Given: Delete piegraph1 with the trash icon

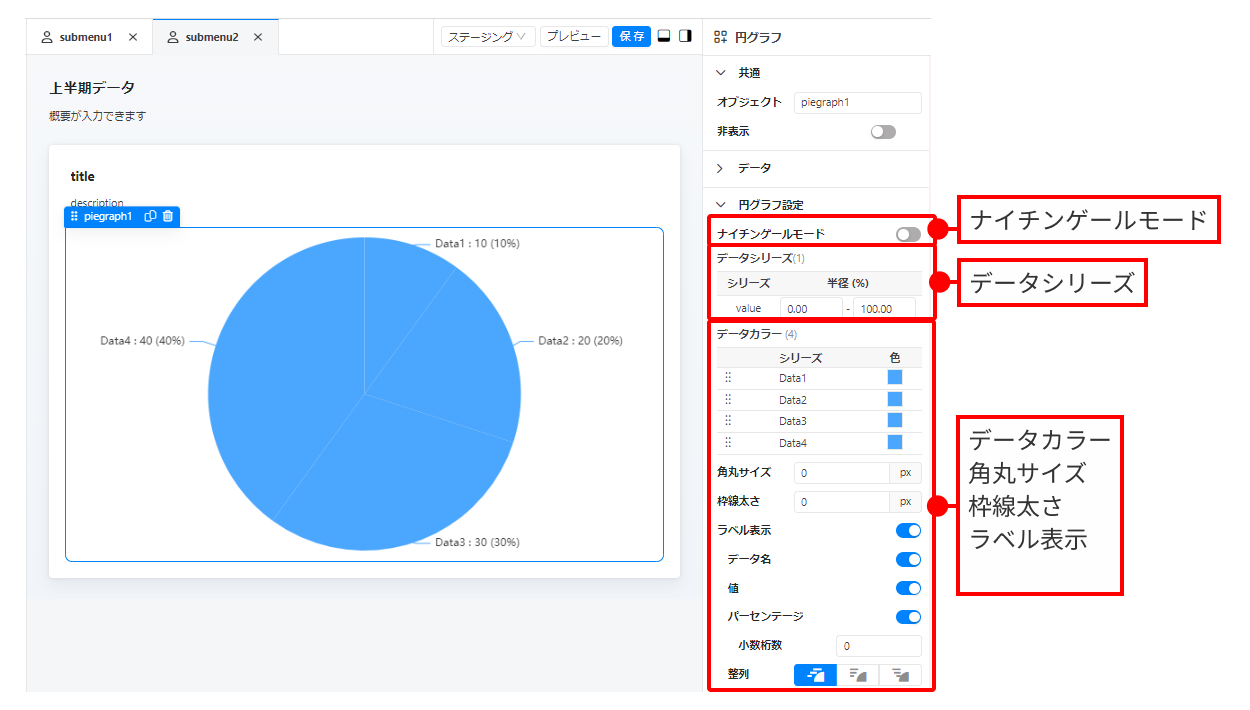Looking at the screenshot, I should pyautogui.click(x=168, y=216).
